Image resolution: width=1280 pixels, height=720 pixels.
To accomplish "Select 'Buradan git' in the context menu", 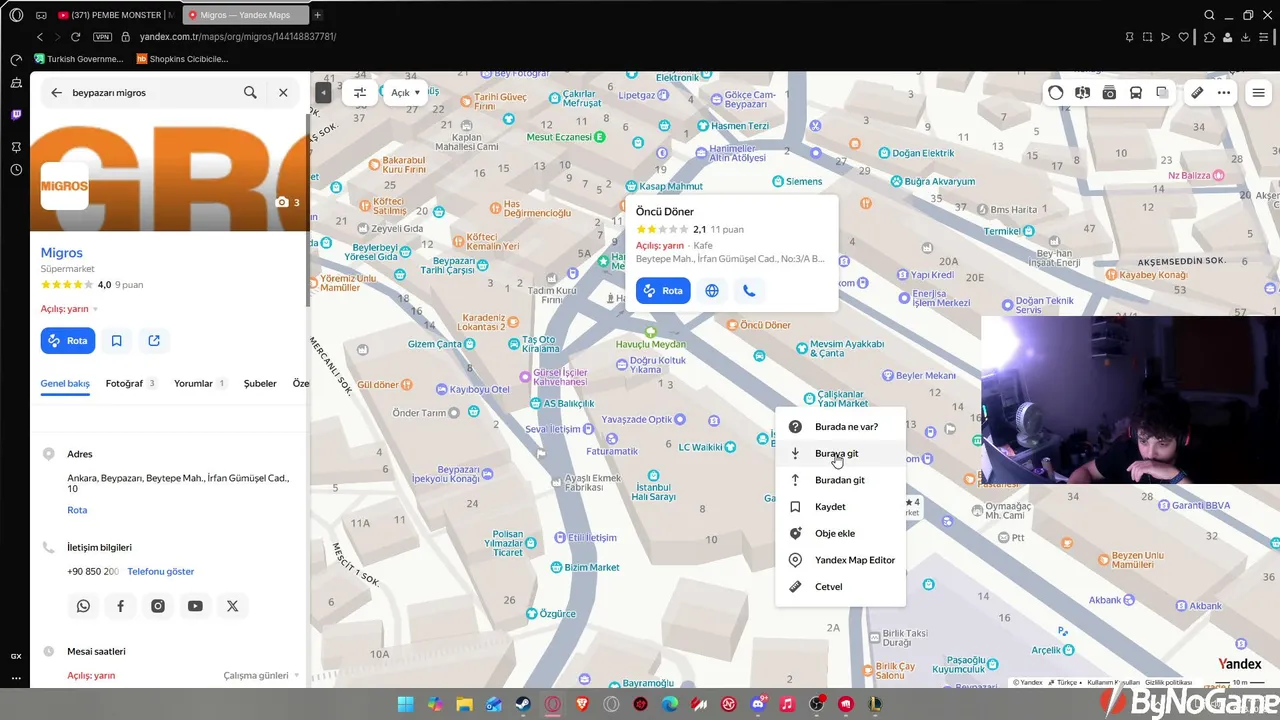I will pyautogui.click(x=840, y=480).
